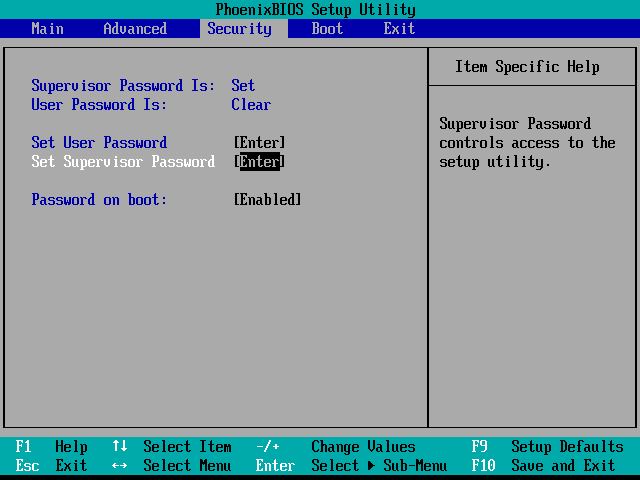
Task: Click the Esc Exit key legend
Action: (x=51, y=466)
